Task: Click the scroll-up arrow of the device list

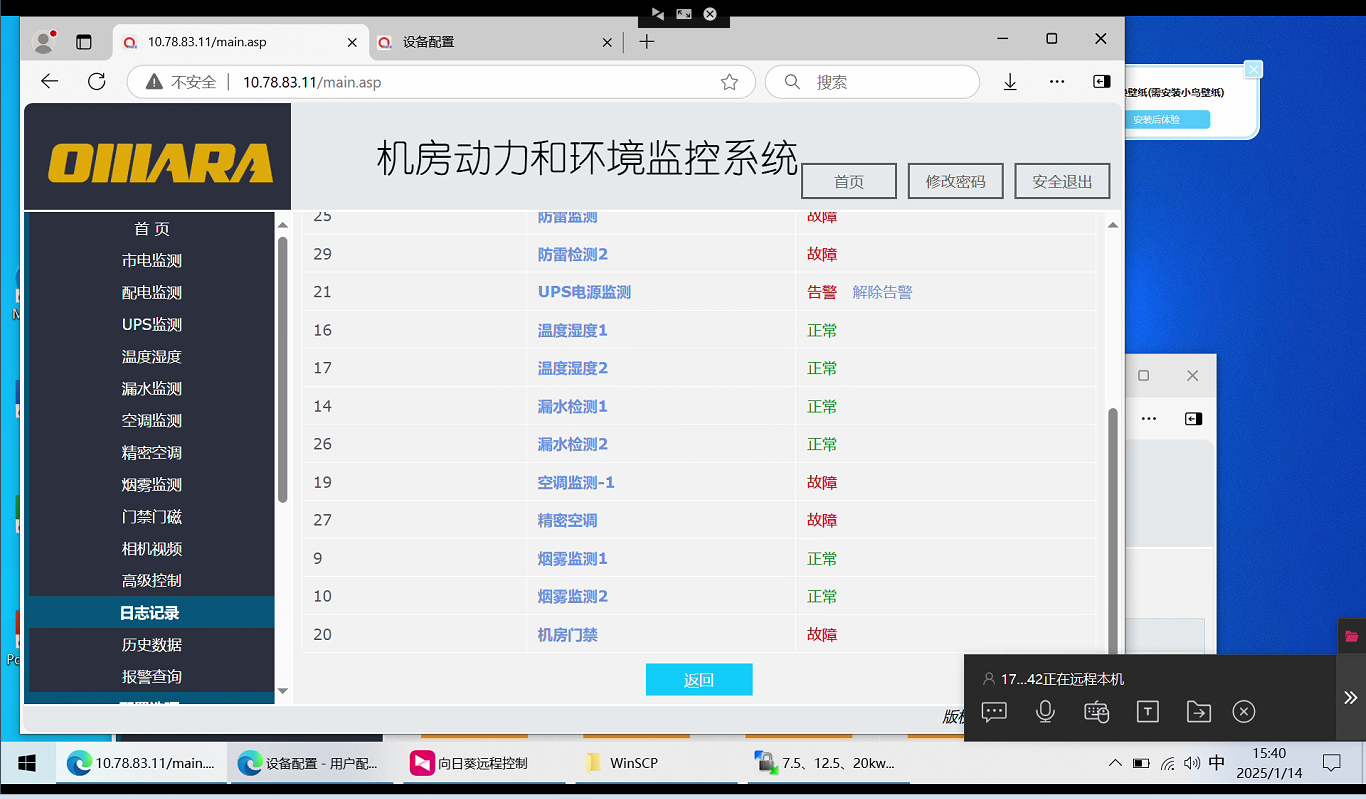Action: (1112, 225)
